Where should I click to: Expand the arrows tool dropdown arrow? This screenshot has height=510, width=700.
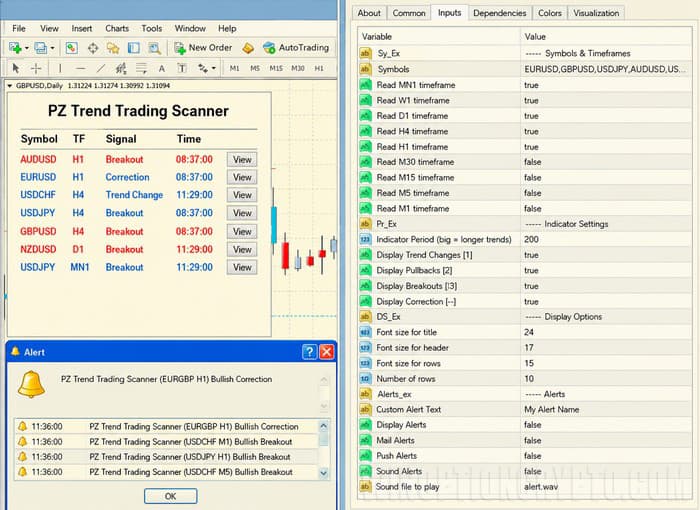tap(214, 68)
